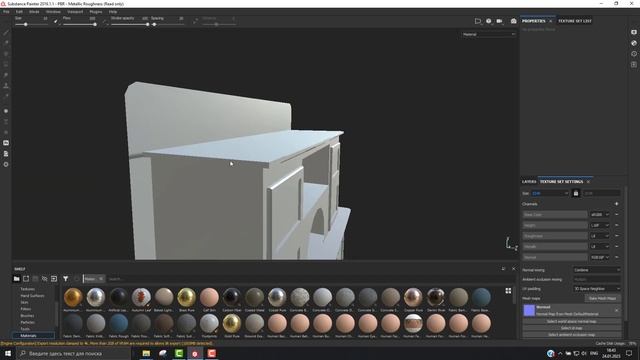Select the Projection tool
The width and height of the screenshot is (640, 360).
pos(6,53)
